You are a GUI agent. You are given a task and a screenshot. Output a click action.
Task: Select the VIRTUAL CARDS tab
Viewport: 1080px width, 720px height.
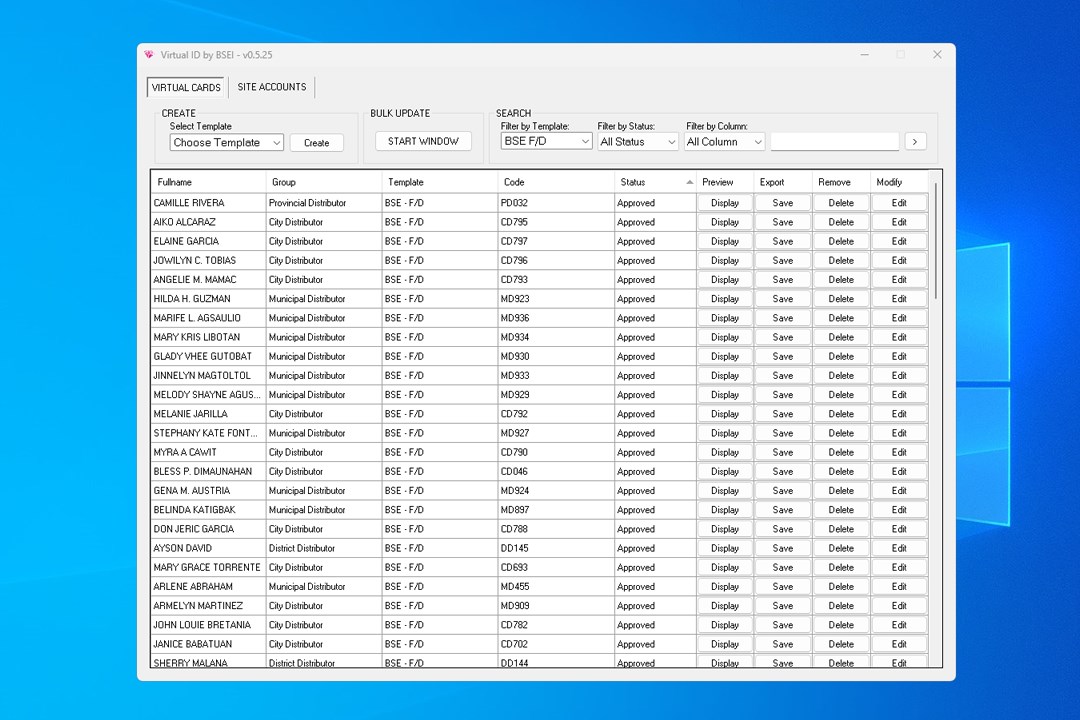186,88
